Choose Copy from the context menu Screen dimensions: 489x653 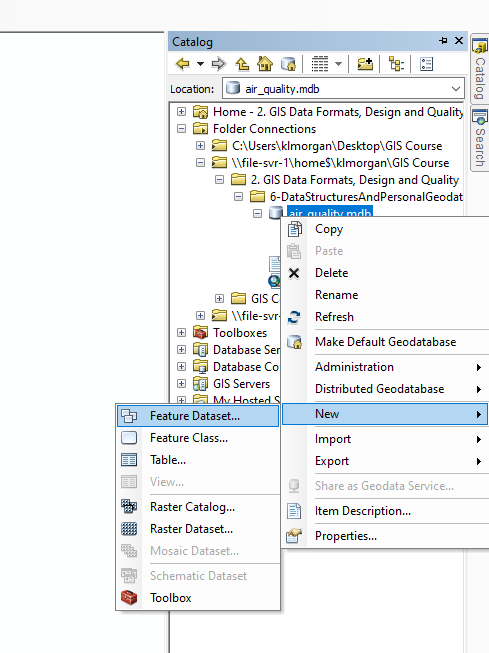329,229
